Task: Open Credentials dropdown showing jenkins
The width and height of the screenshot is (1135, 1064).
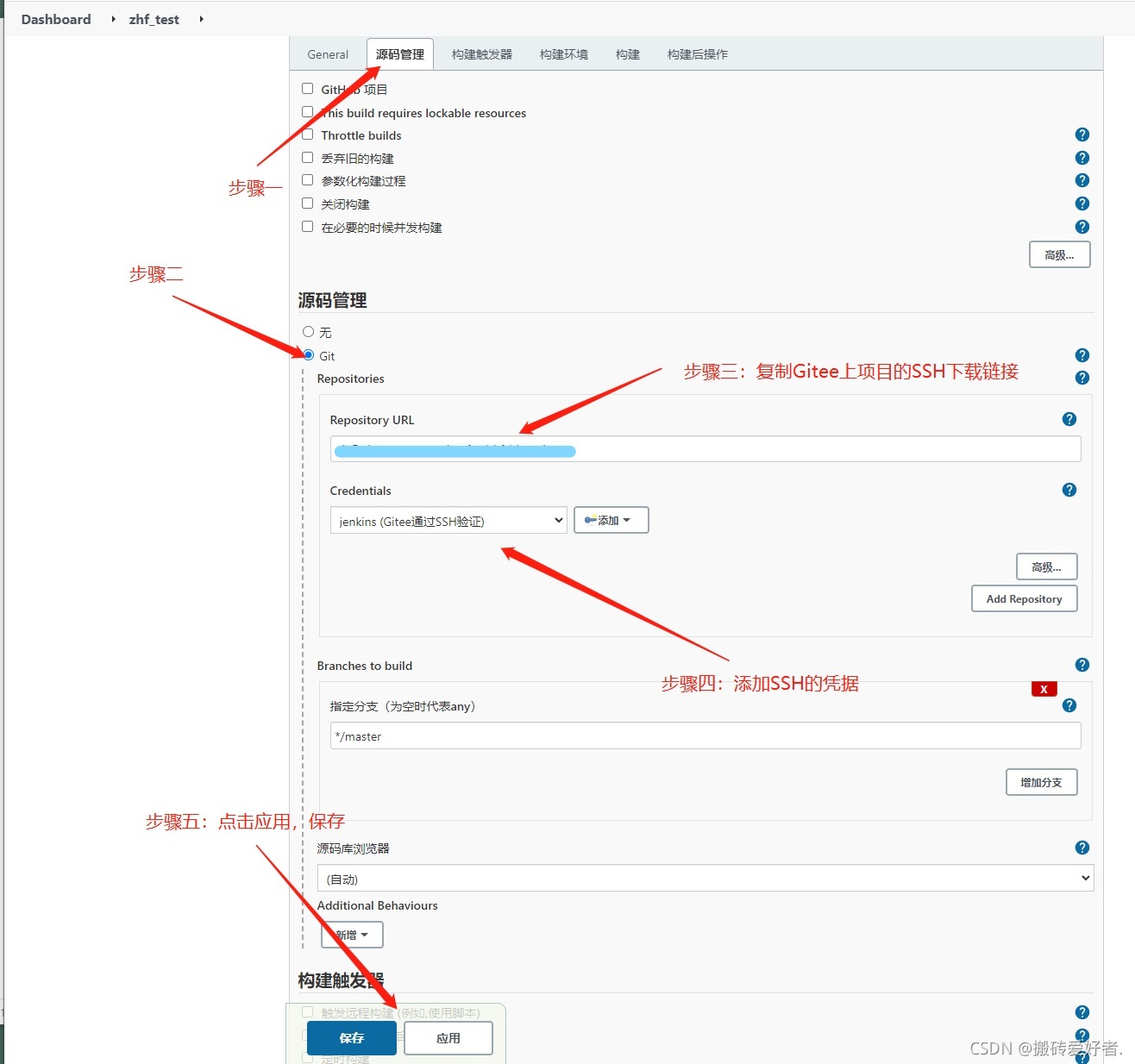Action: (x=448, y=520)
